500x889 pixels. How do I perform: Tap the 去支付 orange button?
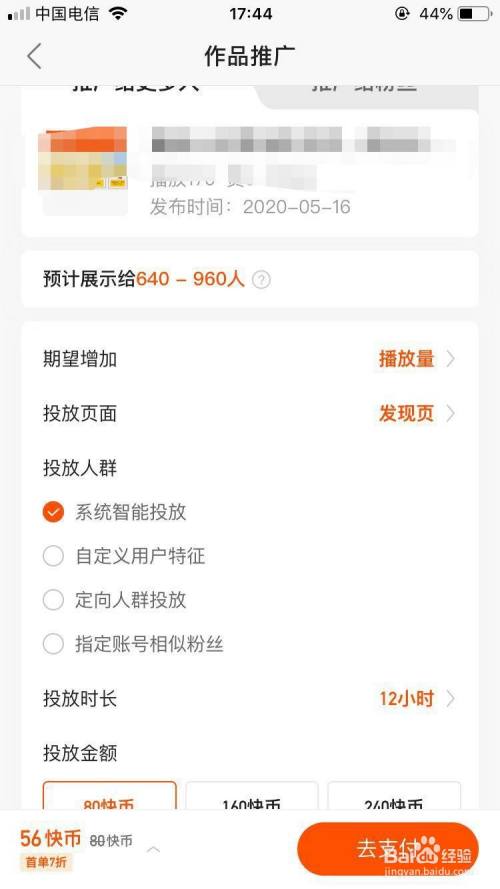point(388,849)
